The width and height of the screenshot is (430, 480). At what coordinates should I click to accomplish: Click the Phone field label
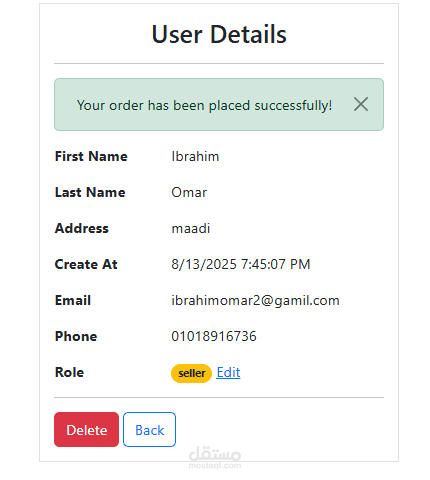point(76,336)
